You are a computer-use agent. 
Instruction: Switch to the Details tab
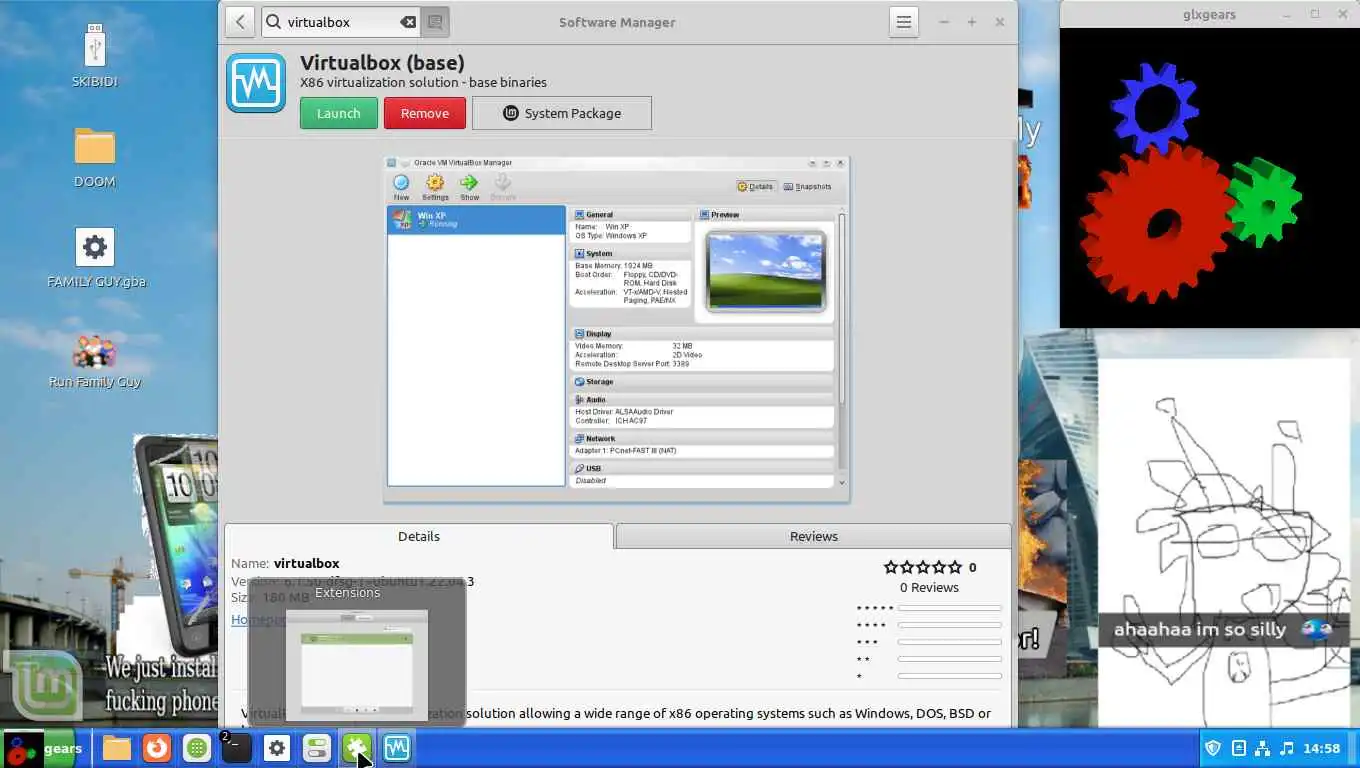point(419,536)
